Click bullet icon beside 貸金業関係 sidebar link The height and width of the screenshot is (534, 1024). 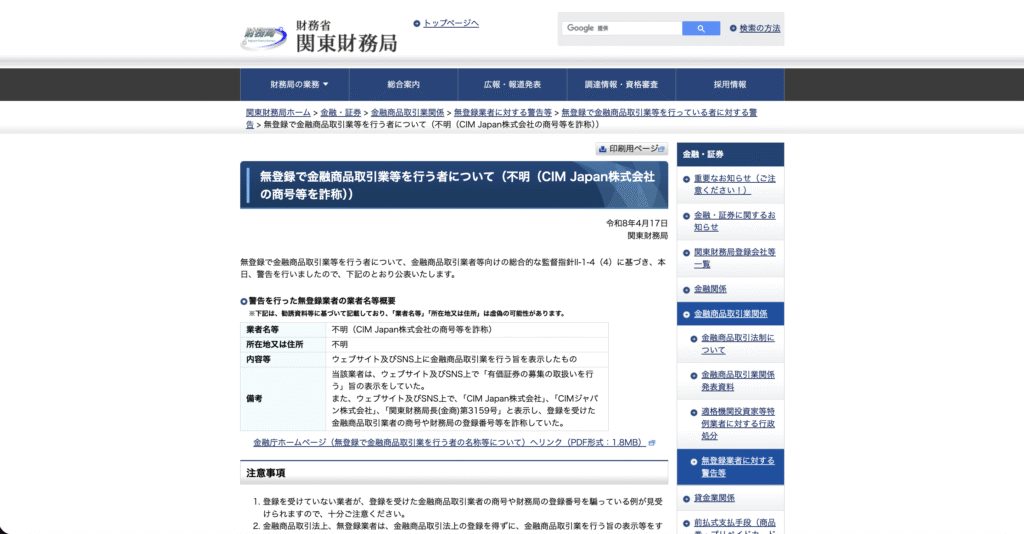pos(686,499)
